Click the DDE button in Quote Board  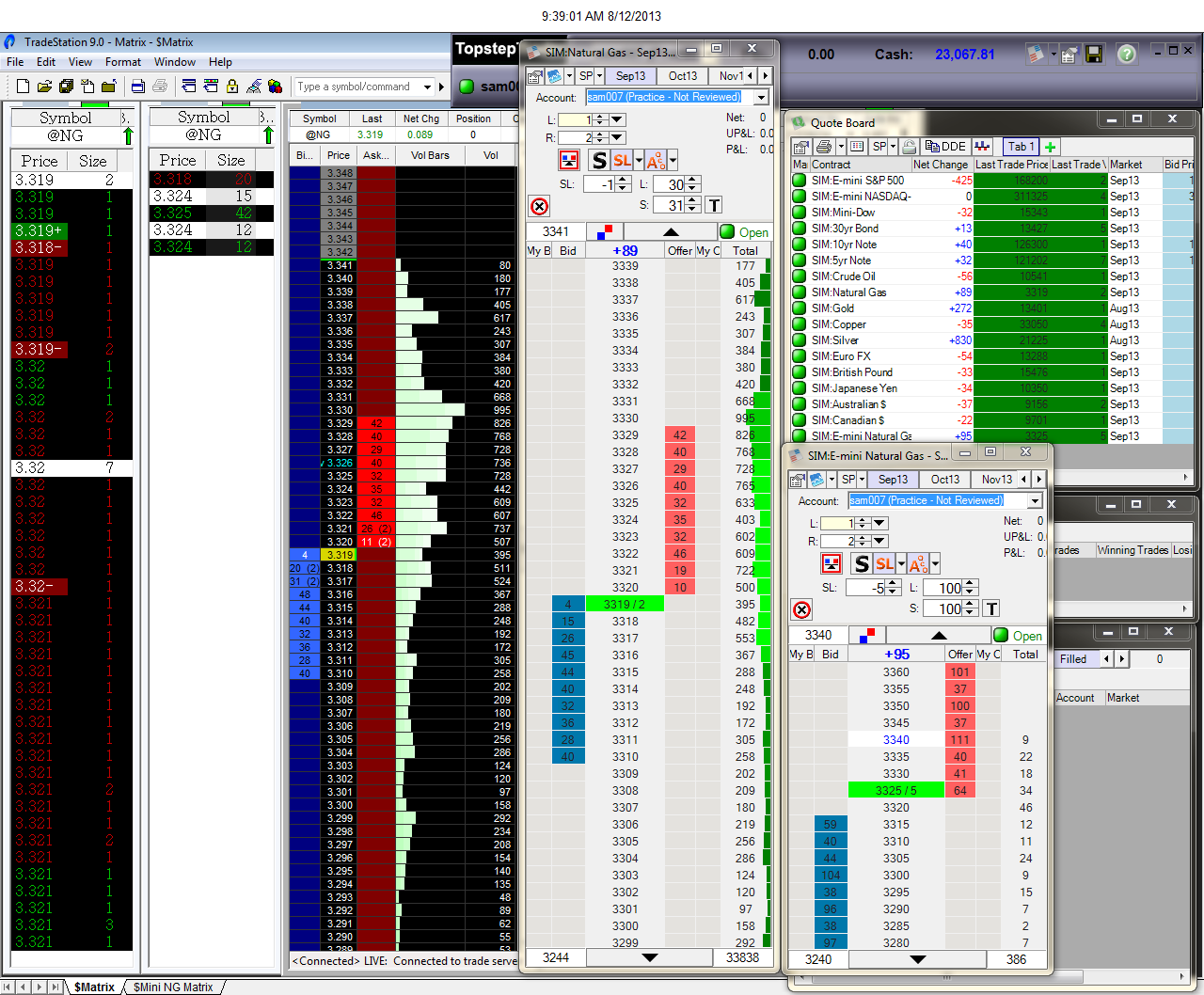coord(945,147)
